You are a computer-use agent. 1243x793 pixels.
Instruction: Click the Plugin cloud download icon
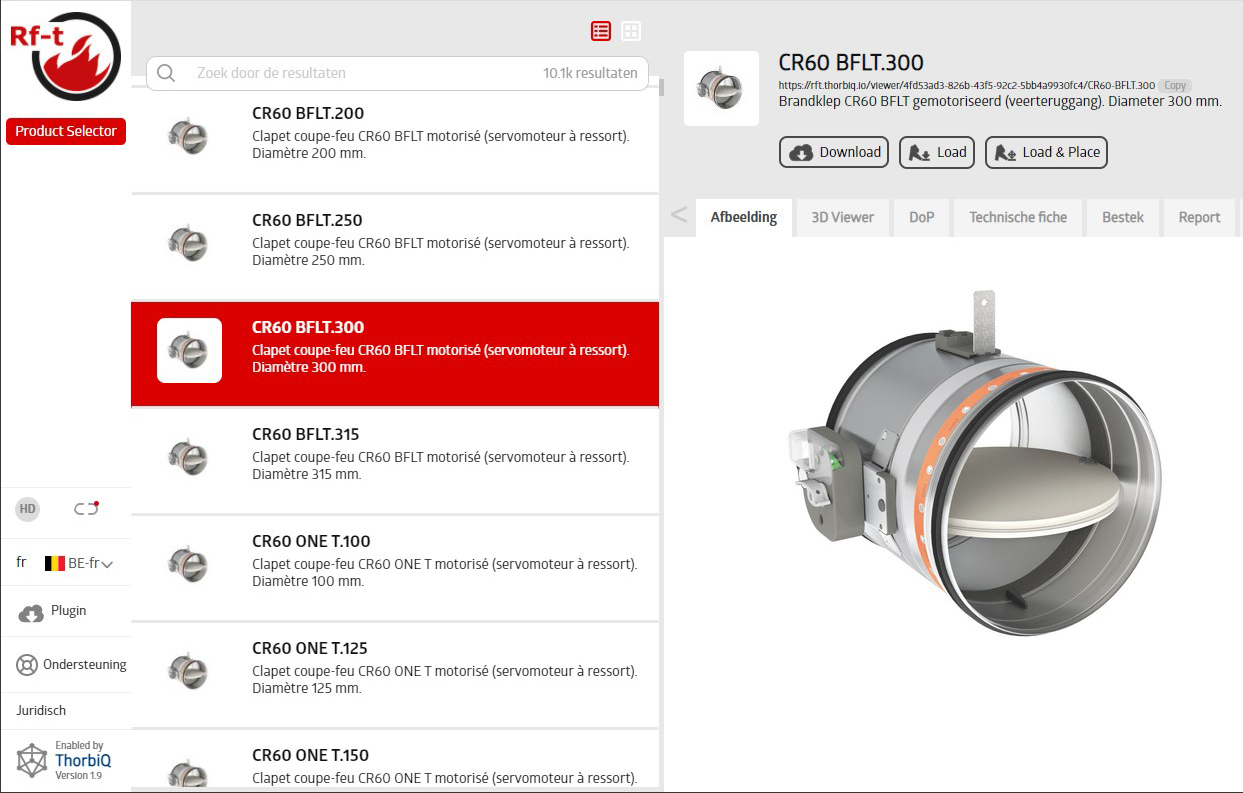point(32,612)
